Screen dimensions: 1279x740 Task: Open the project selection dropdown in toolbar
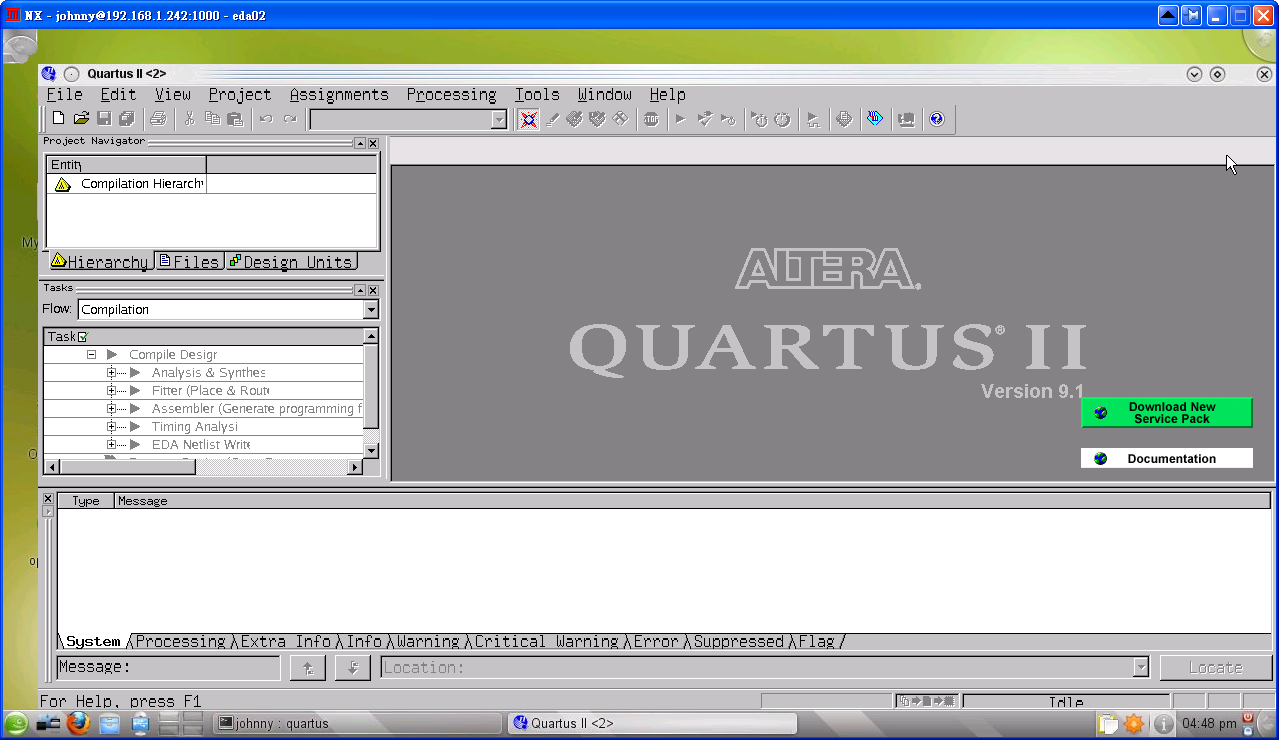tap(499, 120)
